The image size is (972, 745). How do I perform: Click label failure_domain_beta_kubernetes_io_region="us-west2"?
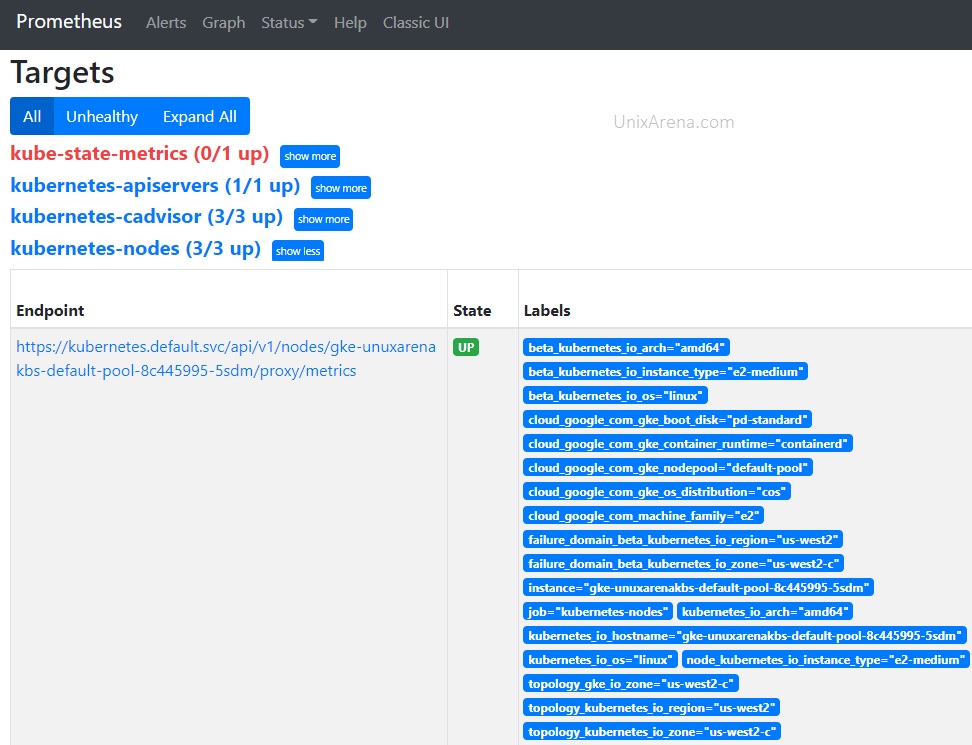[683, 540]
